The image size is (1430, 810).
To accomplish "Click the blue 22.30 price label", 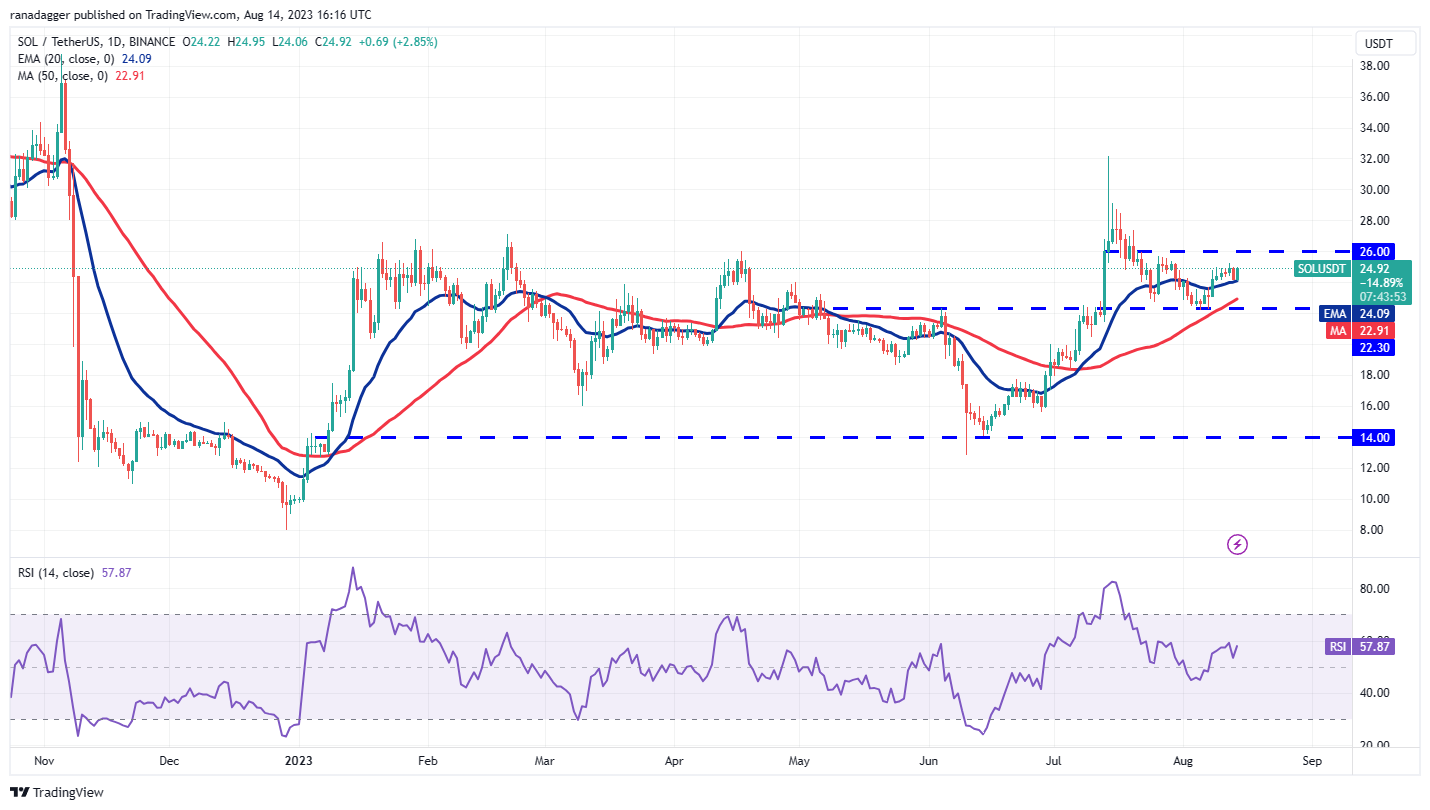I will tap(1374, 347).
